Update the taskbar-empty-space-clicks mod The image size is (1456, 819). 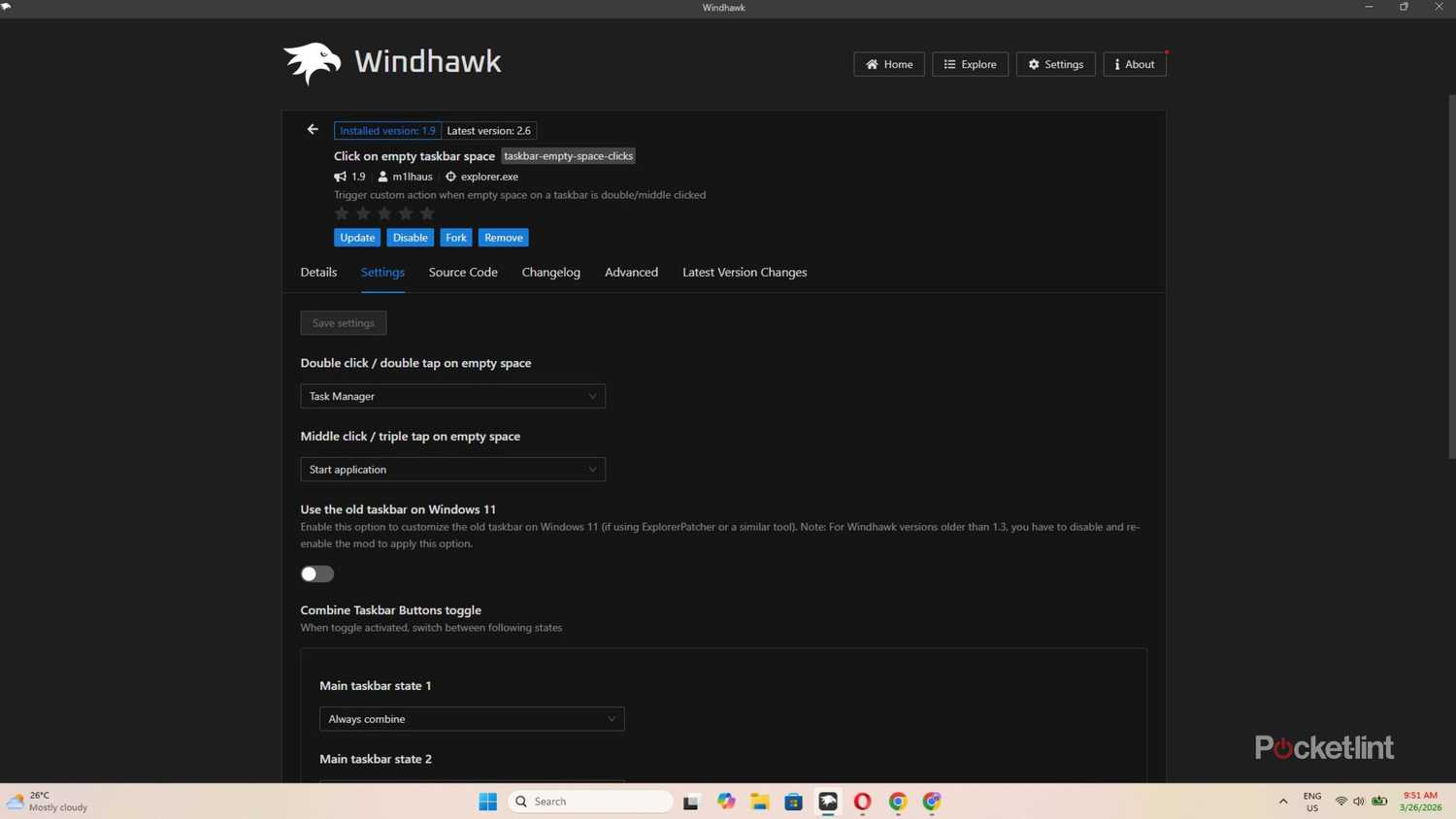(x=356, y=237)
